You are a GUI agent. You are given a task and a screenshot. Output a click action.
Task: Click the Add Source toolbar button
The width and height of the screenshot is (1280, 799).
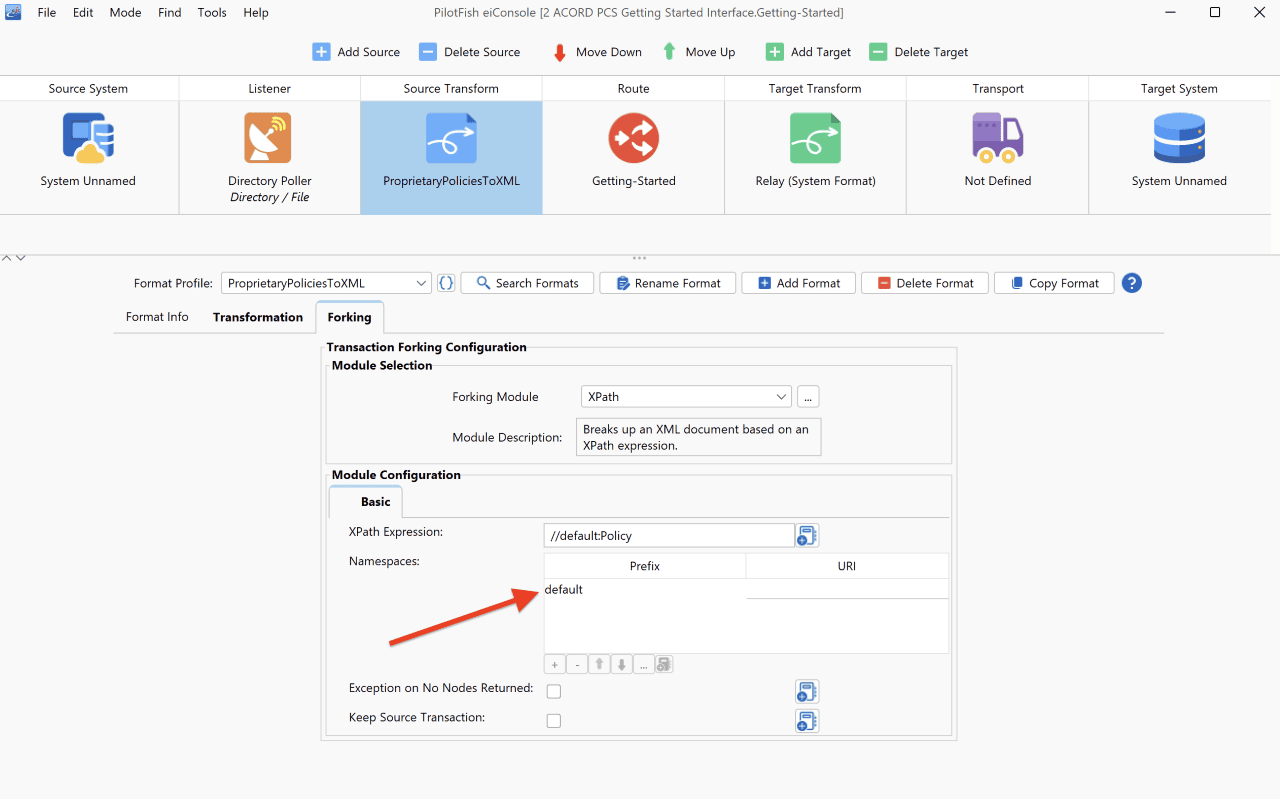click(356, 52)
